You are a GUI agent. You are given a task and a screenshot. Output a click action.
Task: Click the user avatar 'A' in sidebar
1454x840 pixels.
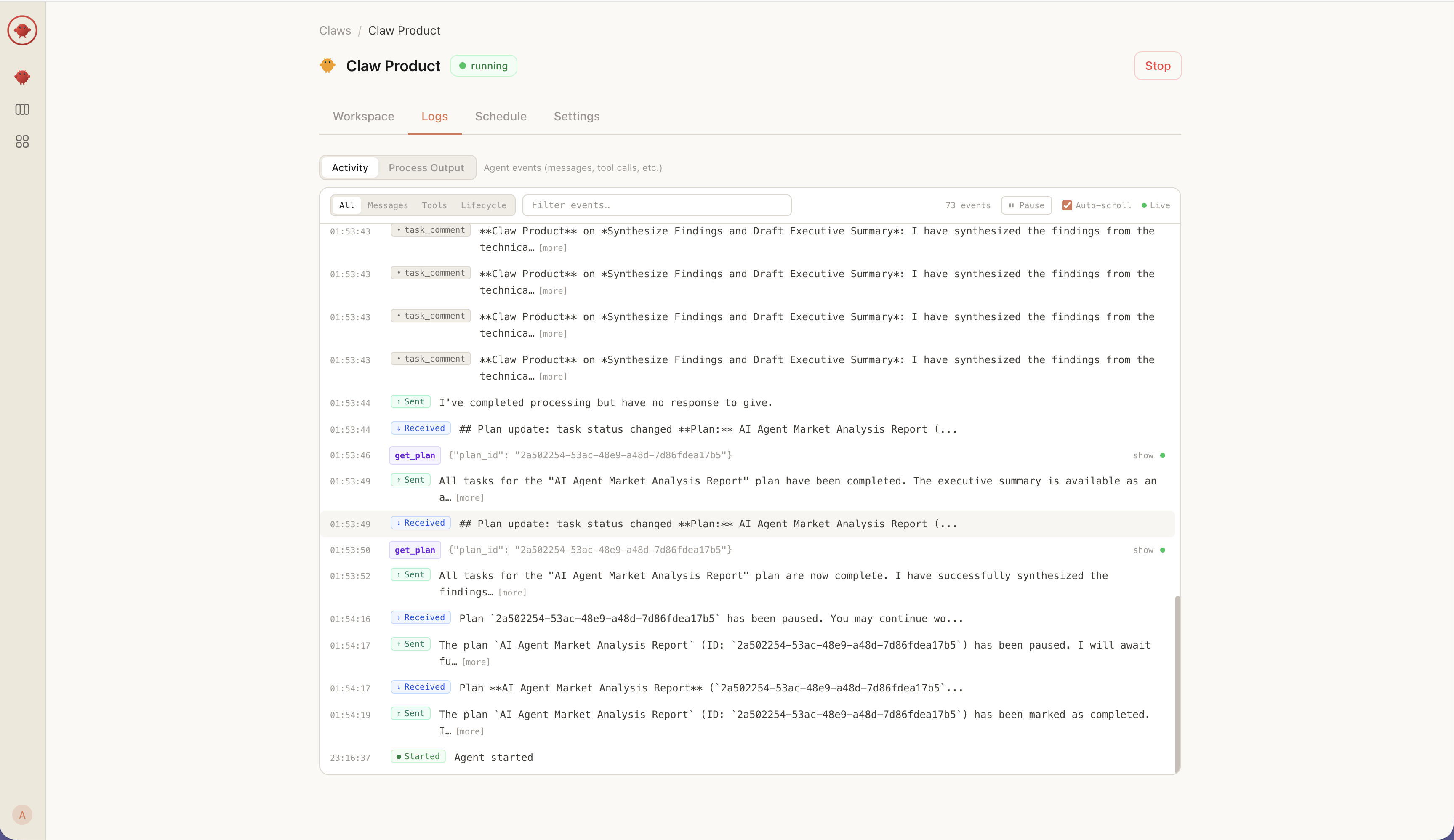(22, 815)
